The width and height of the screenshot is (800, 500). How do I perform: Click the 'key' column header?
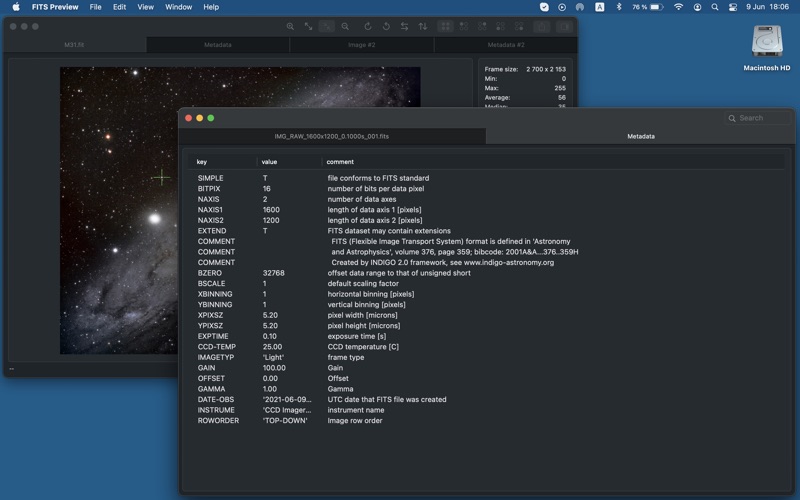tap(202, 162)
